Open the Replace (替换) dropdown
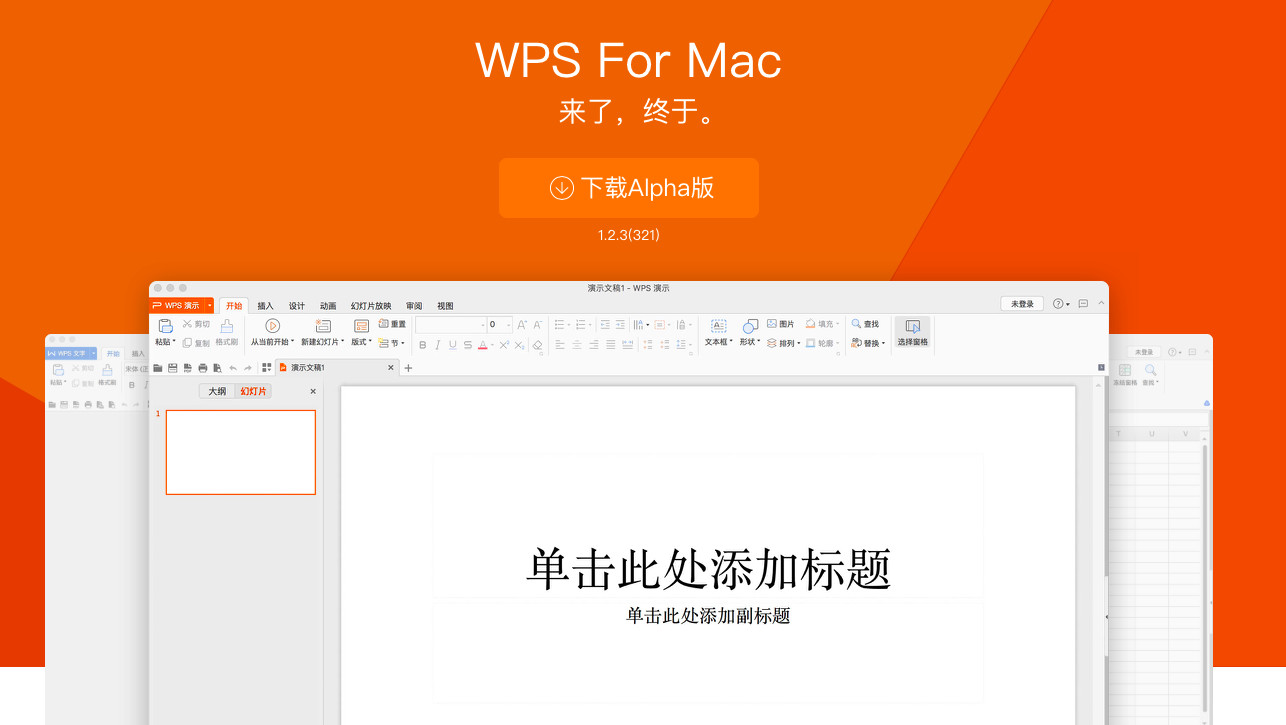 (x=868, y=343)
